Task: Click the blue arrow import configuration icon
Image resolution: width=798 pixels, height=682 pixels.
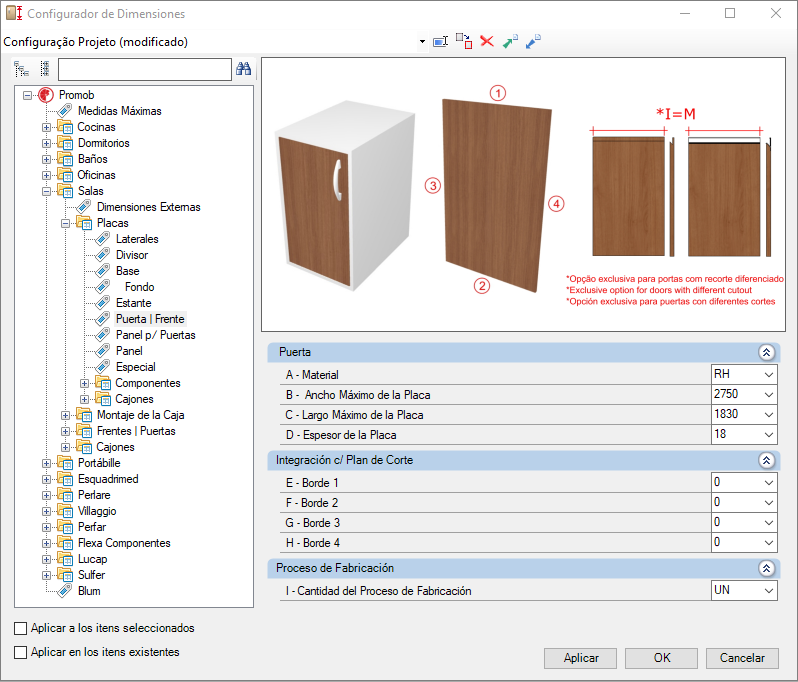Action: [x=533, y=41]
